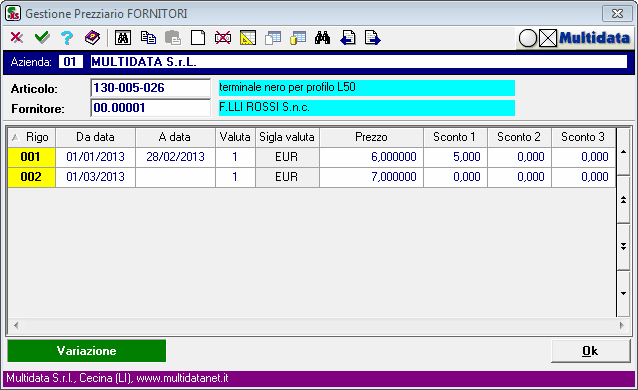The image size is (638, 390).
Task: Click the Articolo field 130-005-026
Action: (150, 88)
